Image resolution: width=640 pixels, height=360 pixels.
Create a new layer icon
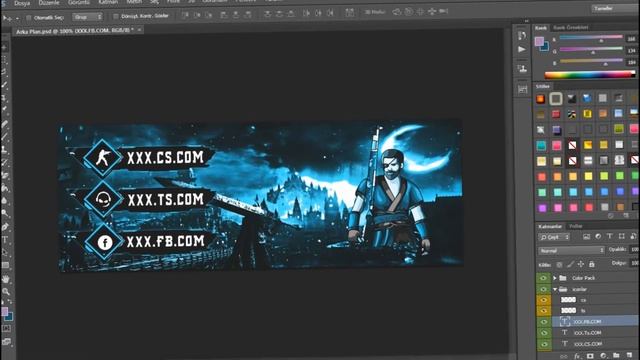tap(629, 356)
